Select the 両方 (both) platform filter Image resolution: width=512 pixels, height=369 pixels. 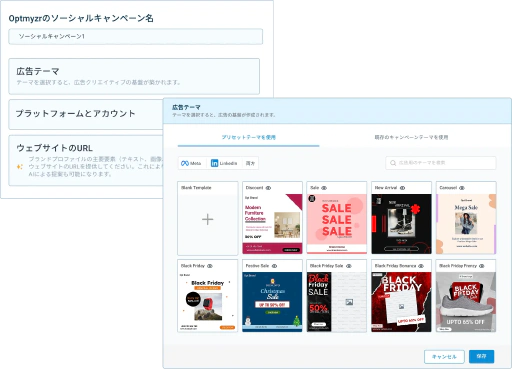pos(250,163)
